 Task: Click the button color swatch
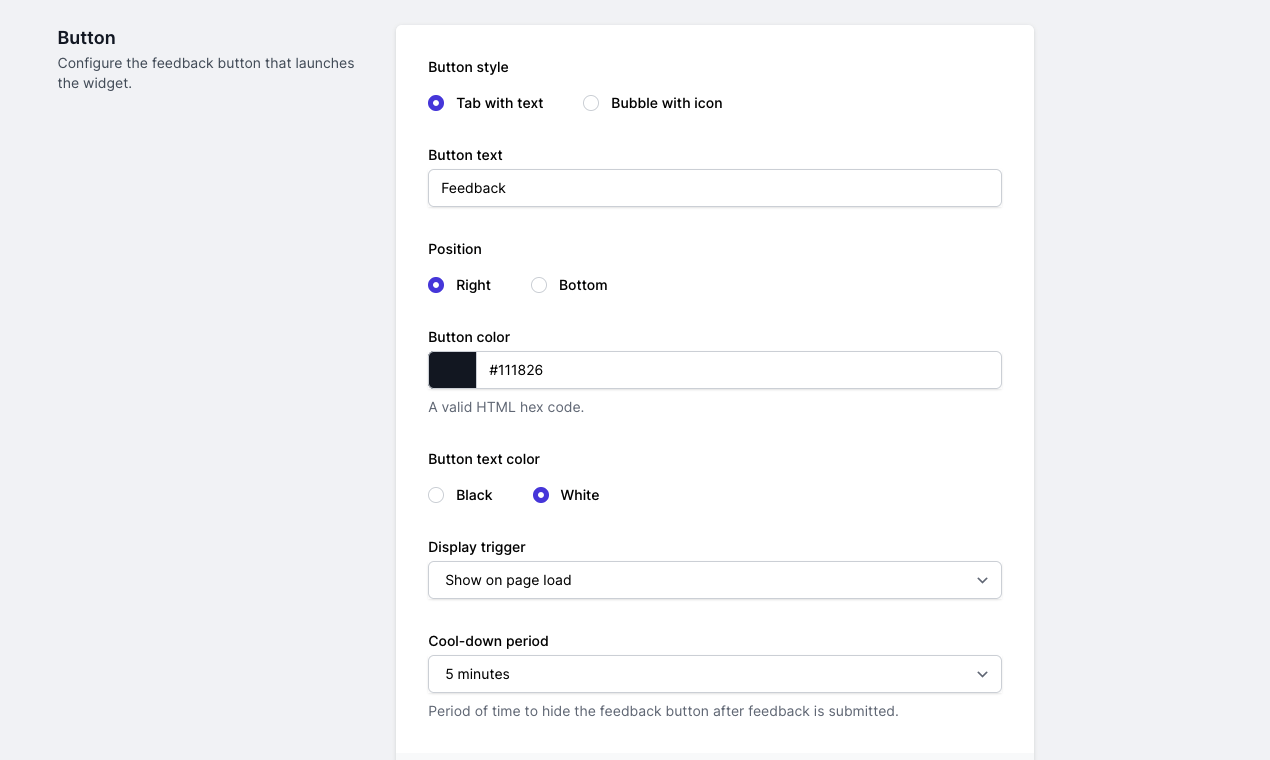452,370
